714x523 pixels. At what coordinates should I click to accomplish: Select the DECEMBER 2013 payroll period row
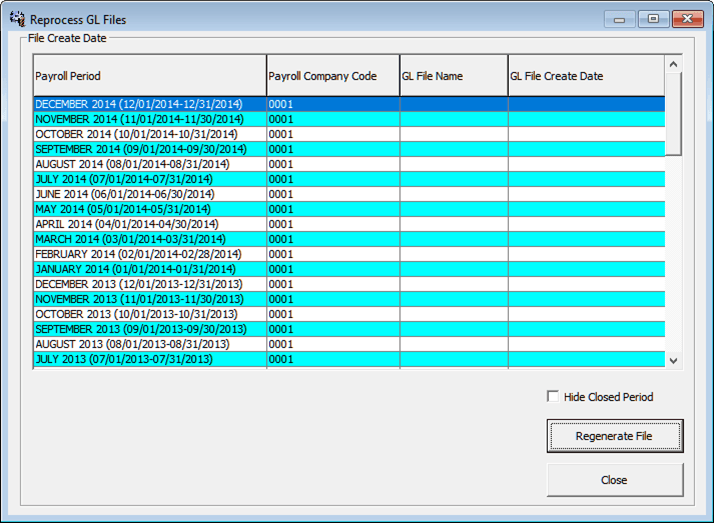pyautogui.click(x=349, y=284)
